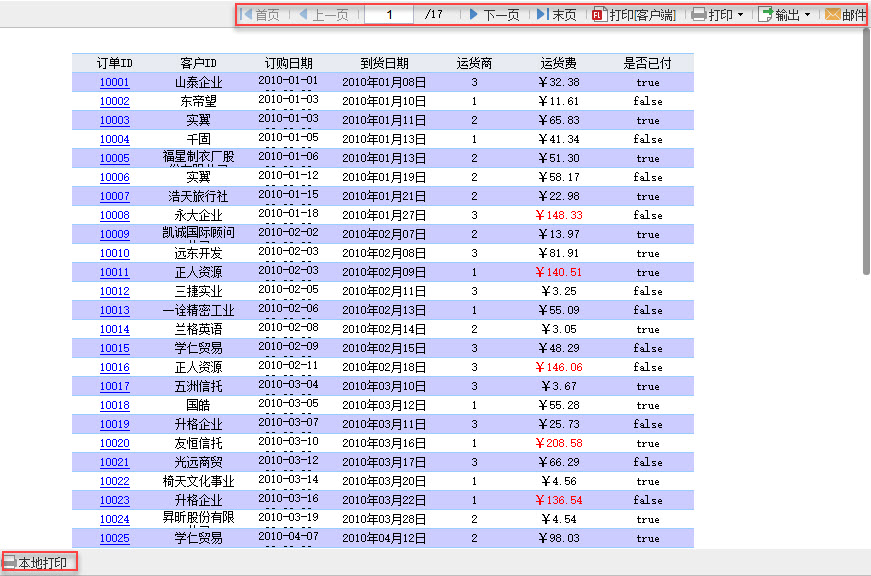Open order link 10006
The height and width of the screenshot is (576, 871).
tap(114, 177)
